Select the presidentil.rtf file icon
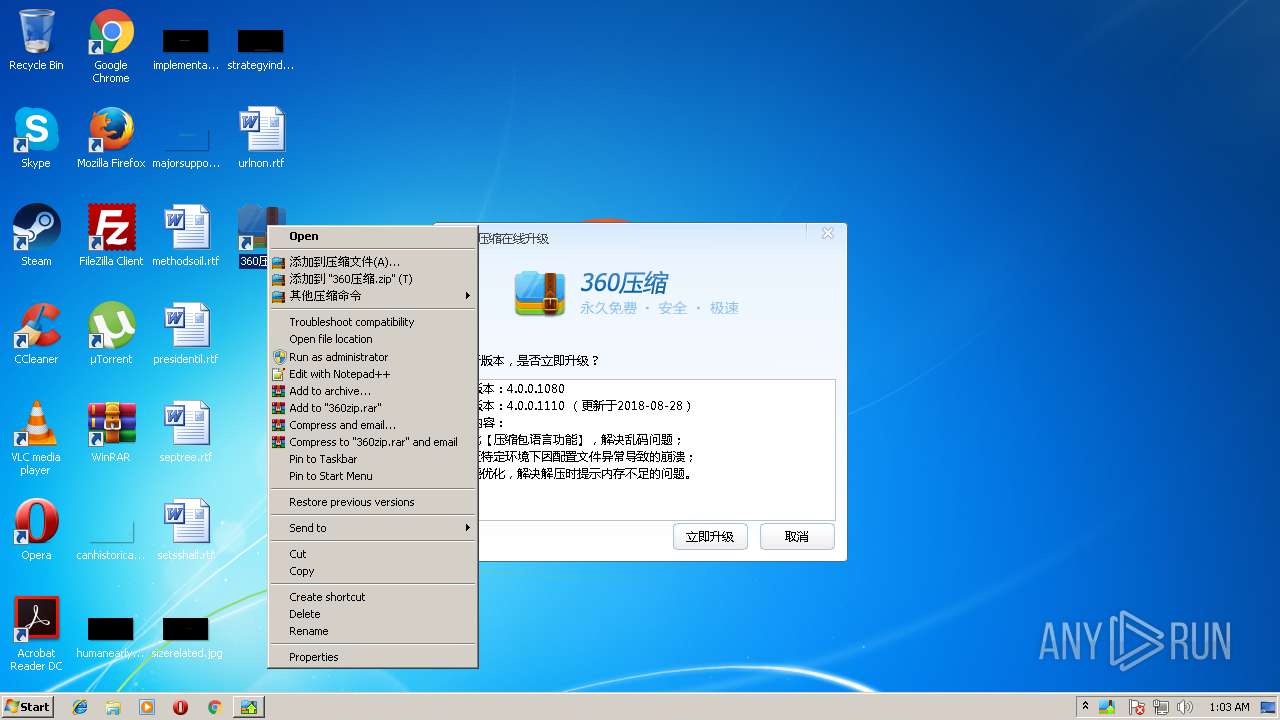 (186, 335)
